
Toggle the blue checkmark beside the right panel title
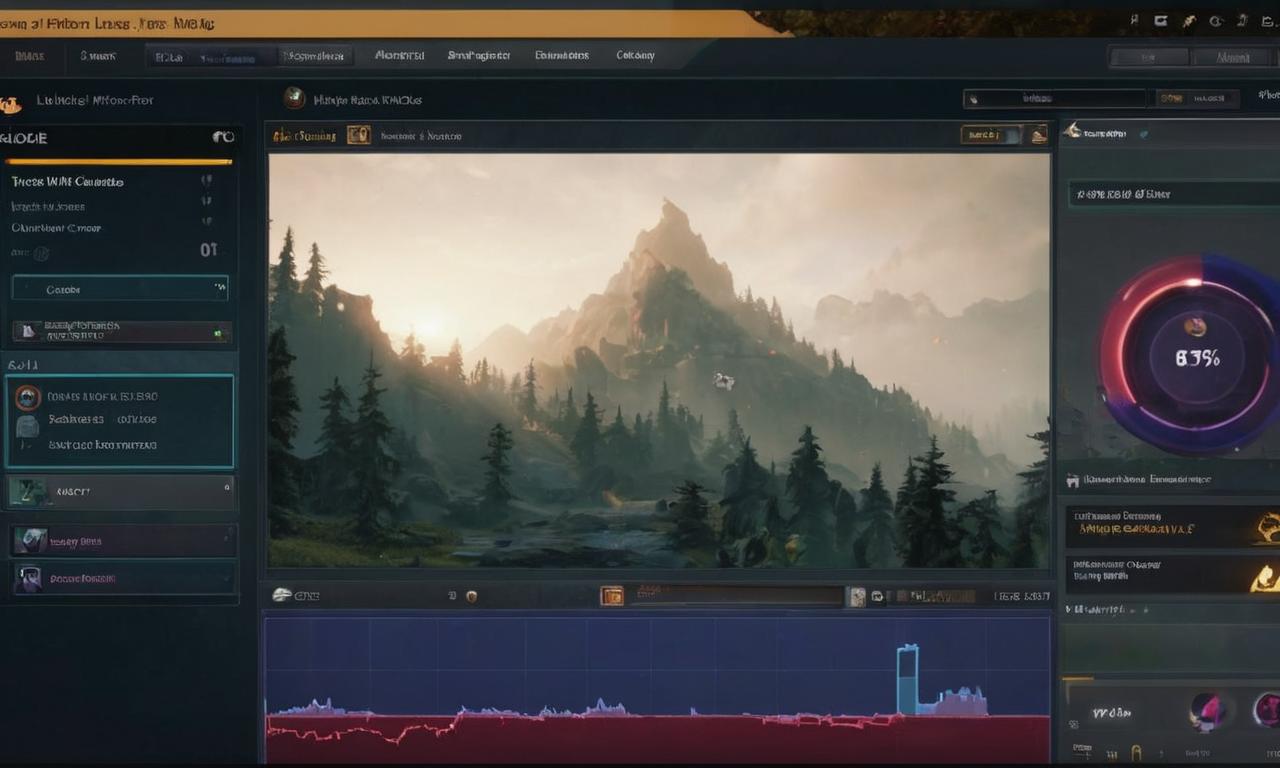[1145, 132]
